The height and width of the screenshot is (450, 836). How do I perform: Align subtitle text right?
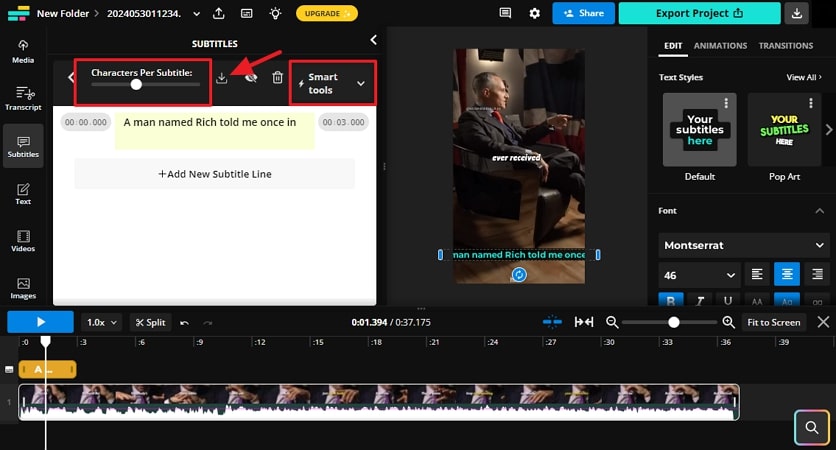pyautogui.click(x=817, y=275)
